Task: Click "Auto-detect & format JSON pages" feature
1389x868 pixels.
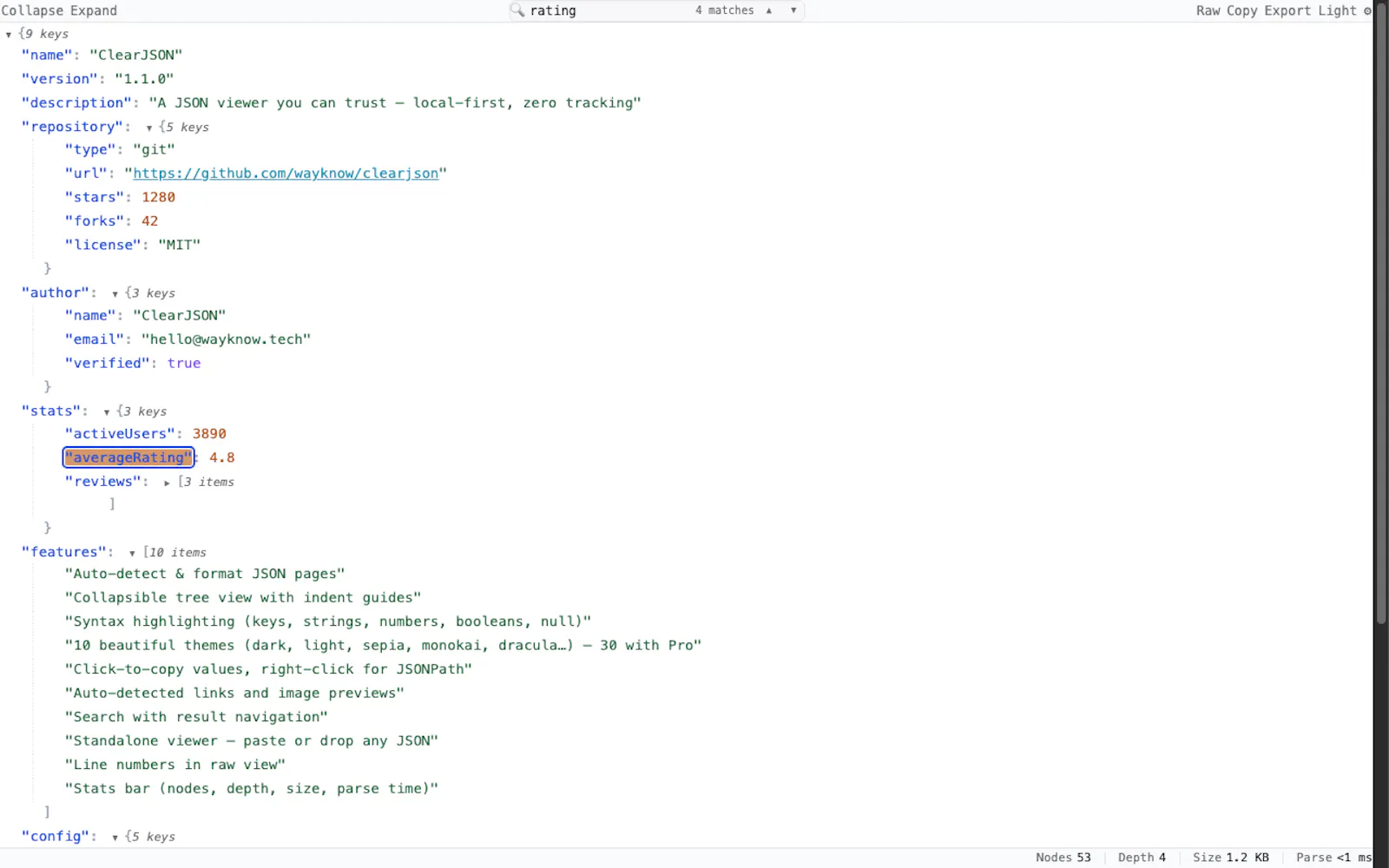Action: [205, 574]
